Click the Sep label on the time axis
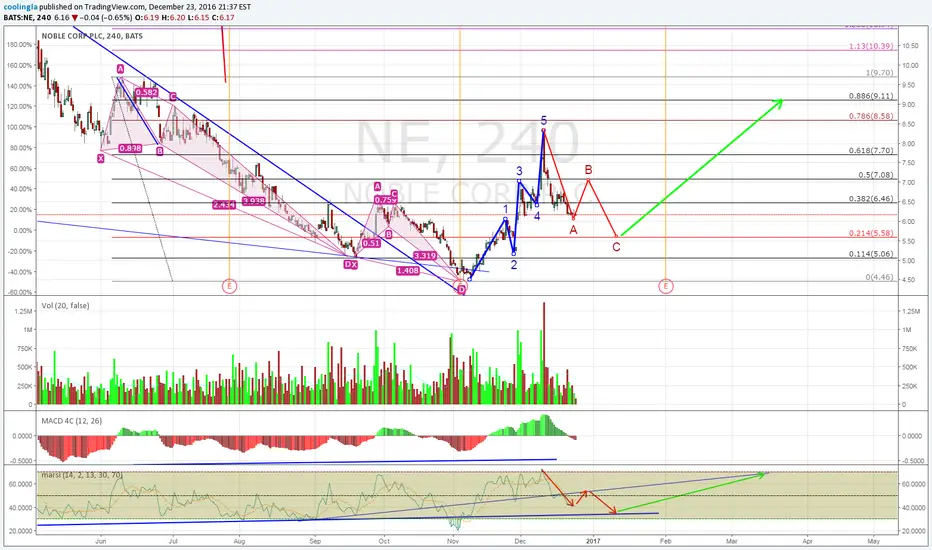Image resolution: width=932 pixels, height=550 pixels. coord(315,541)
